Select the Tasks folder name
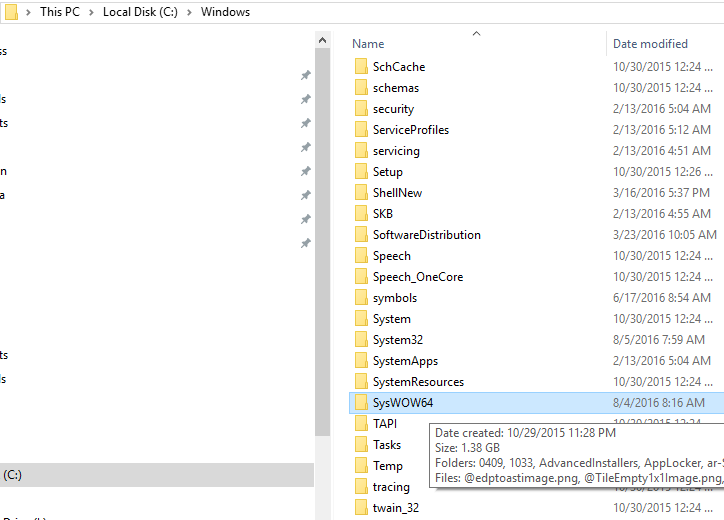724x520 pixels. 387,445
